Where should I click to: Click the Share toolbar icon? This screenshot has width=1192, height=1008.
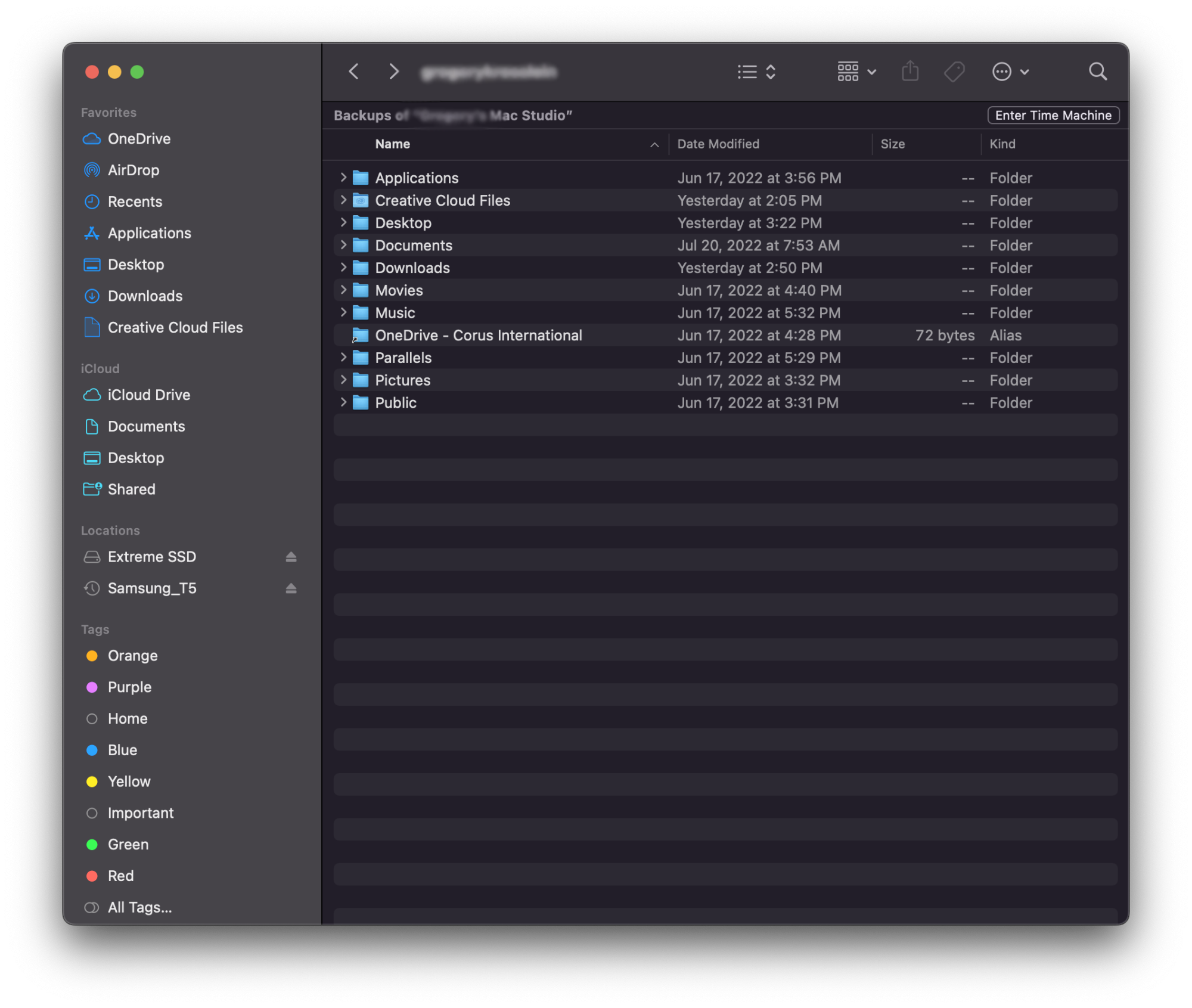tap(910, 72)
